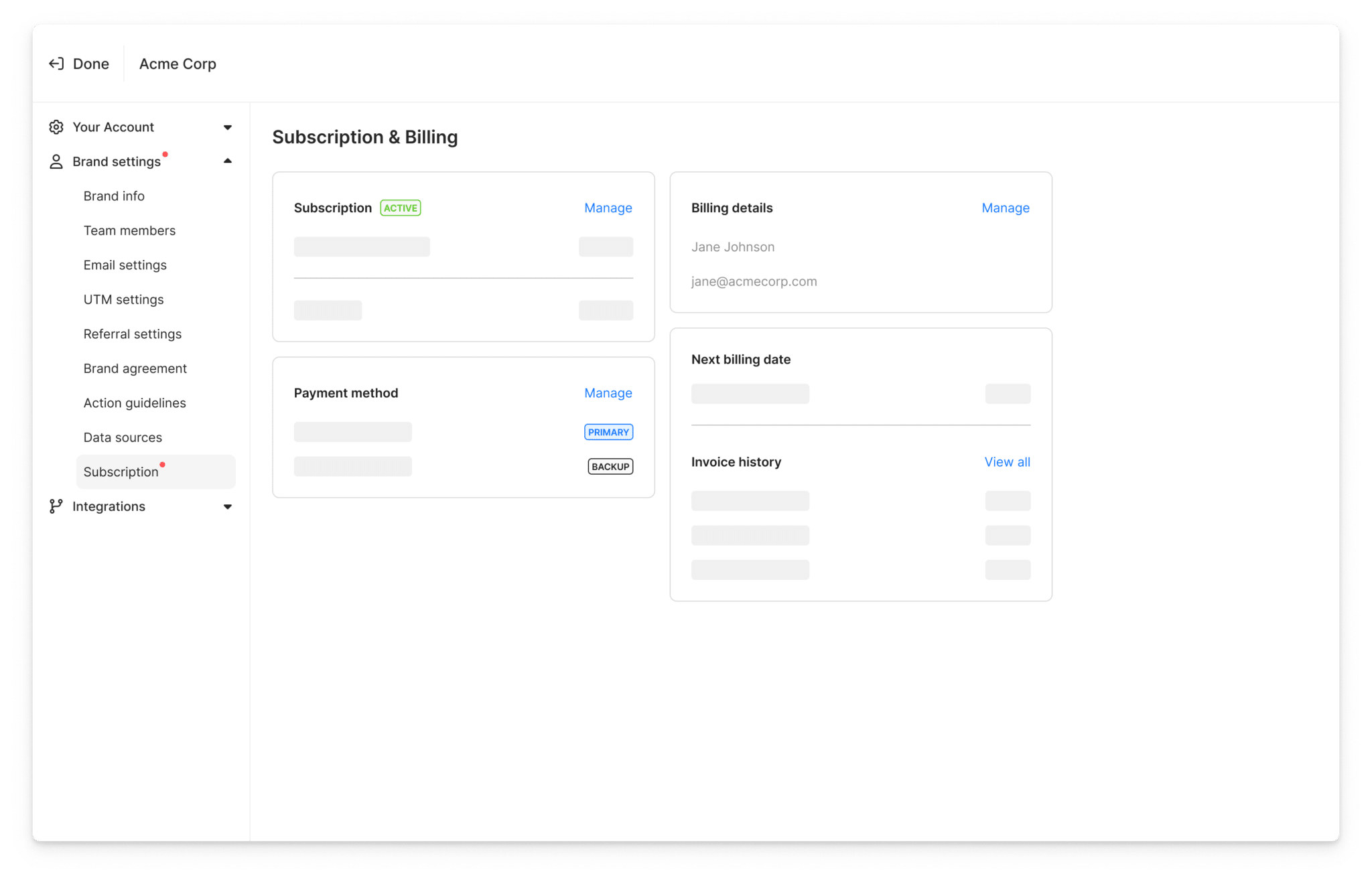Click Manage link for Payment method
Image resolution: width=1372 pixels, height=882 pixels.
[608, 393]
